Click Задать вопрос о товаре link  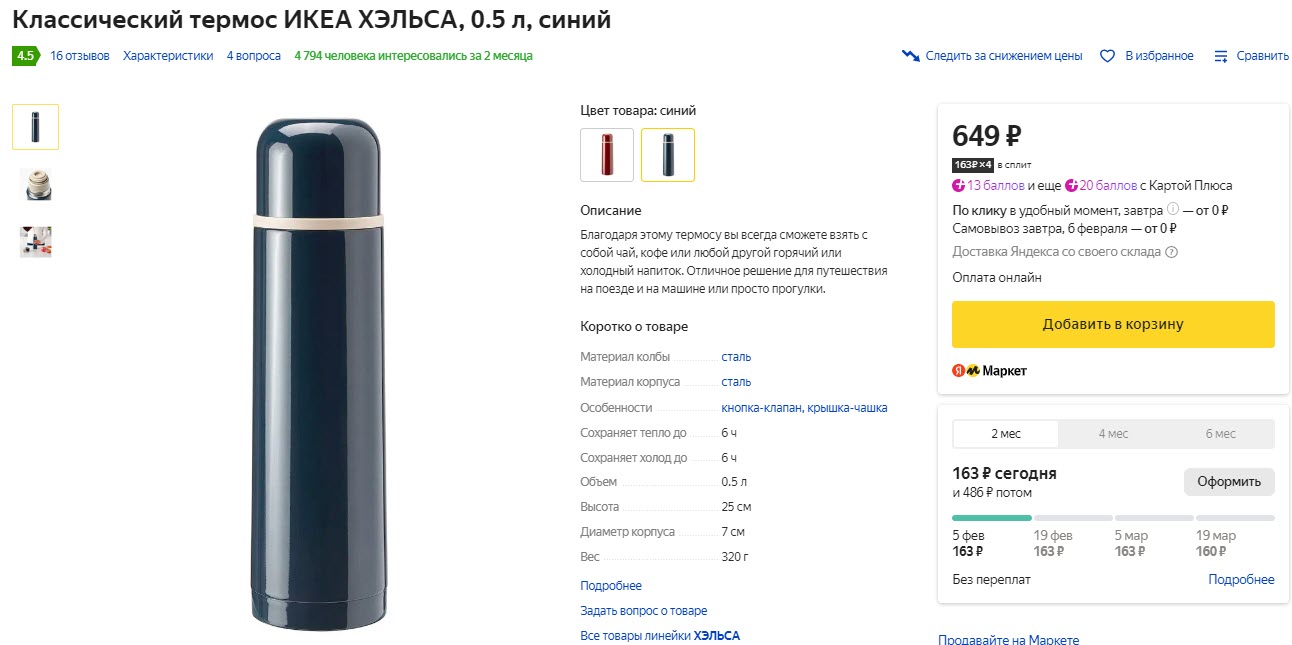coord(643,610)
